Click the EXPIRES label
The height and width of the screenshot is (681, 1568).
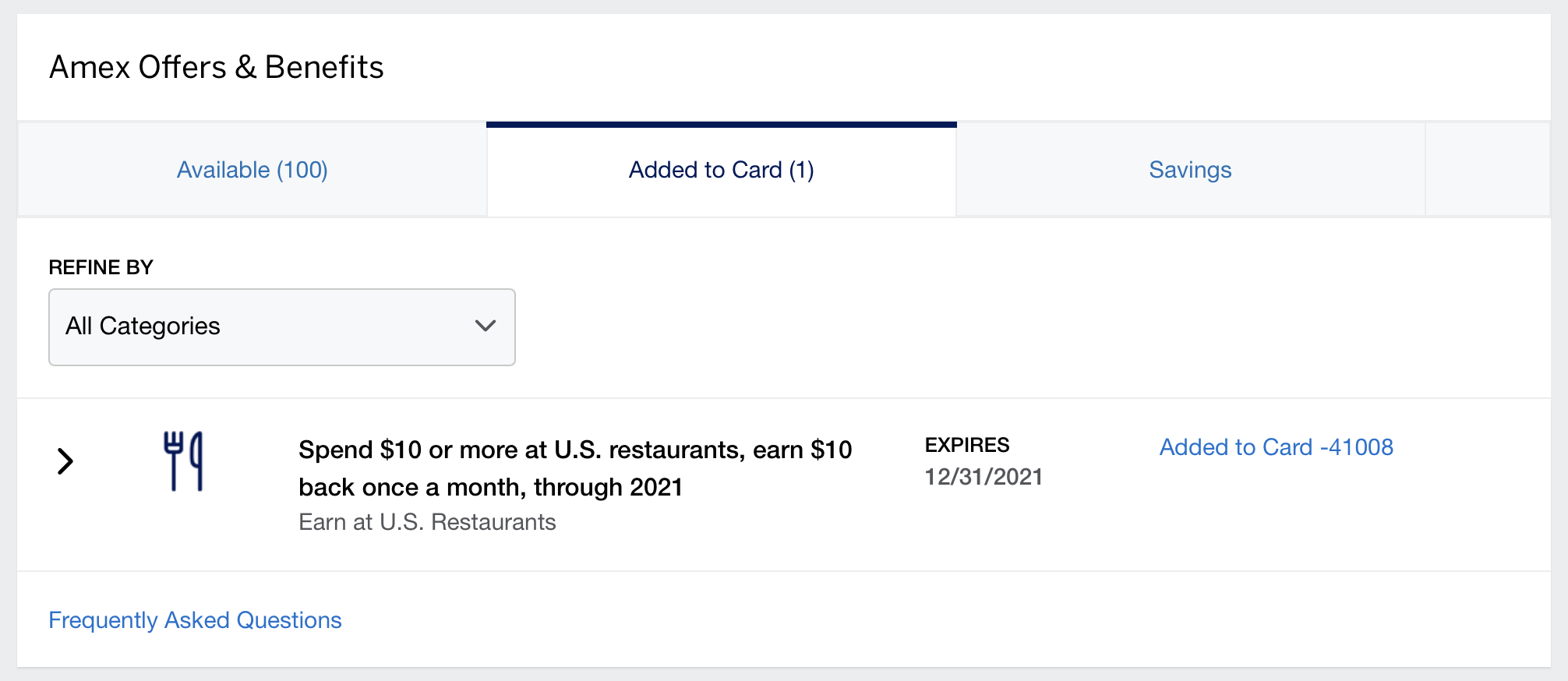click(966, 445)
